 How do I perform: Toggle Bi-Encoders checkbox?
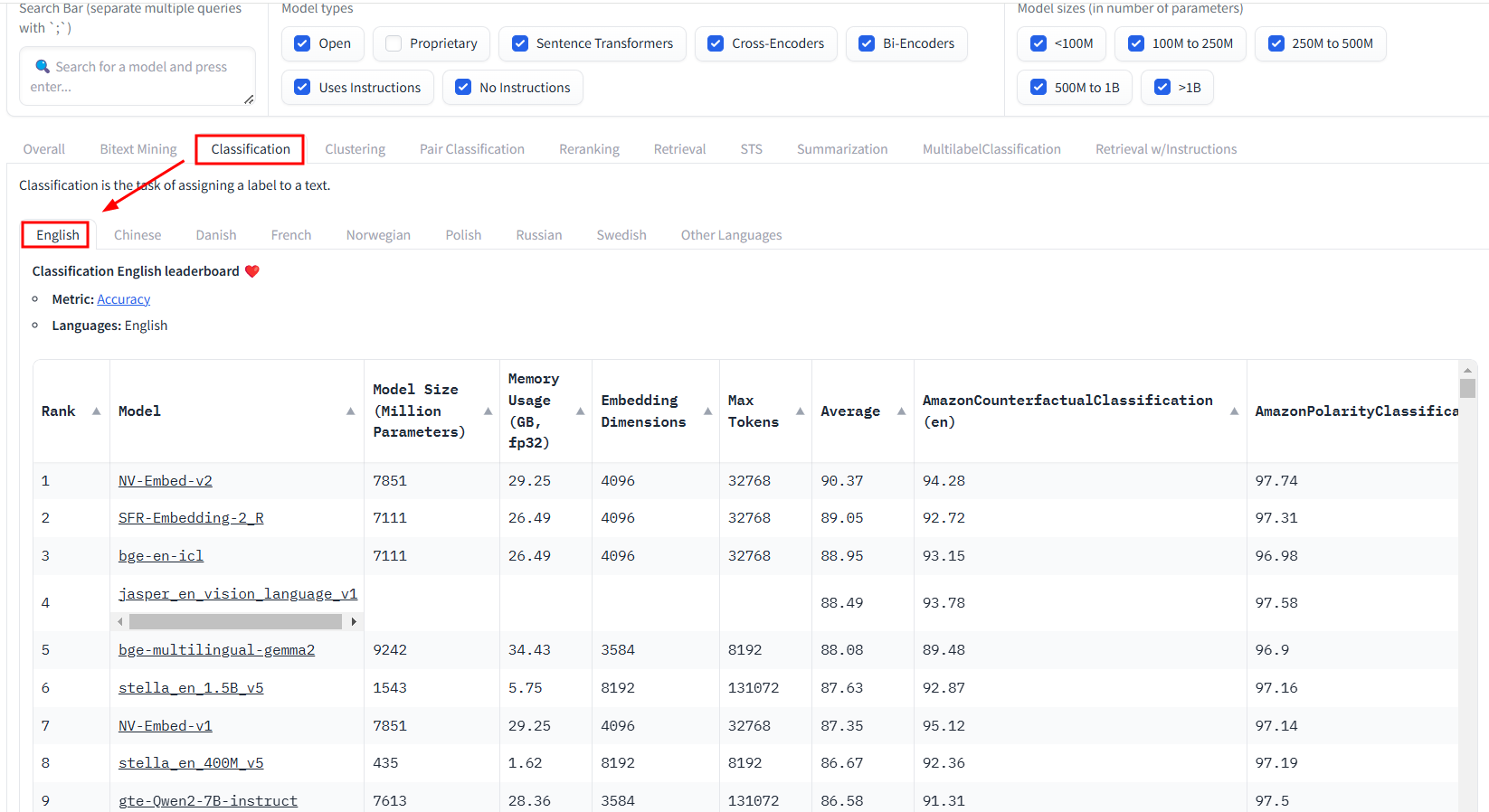tap(867, 43)
